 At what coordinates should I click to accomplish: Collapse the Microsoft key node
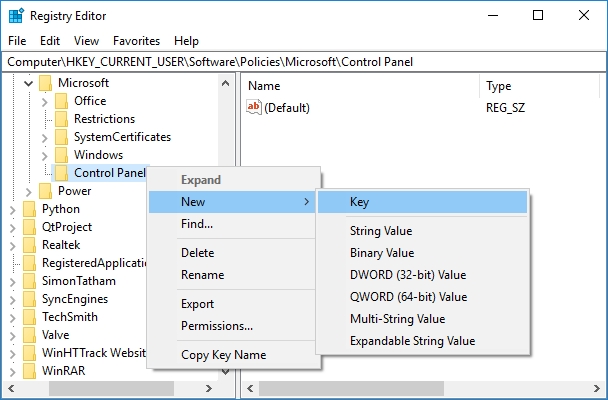click(27, 83)
